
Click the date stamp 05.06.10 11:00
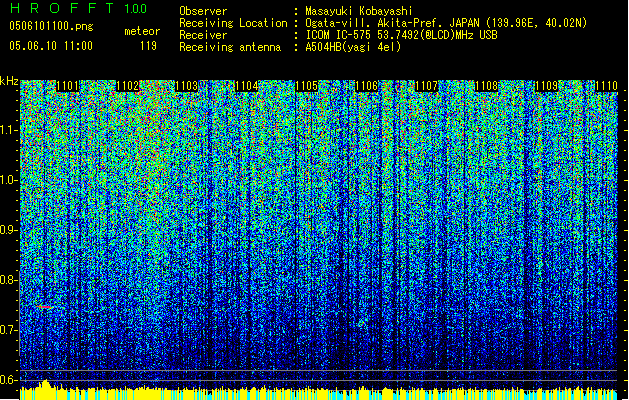pyautogui.click(x=51, y=46)
